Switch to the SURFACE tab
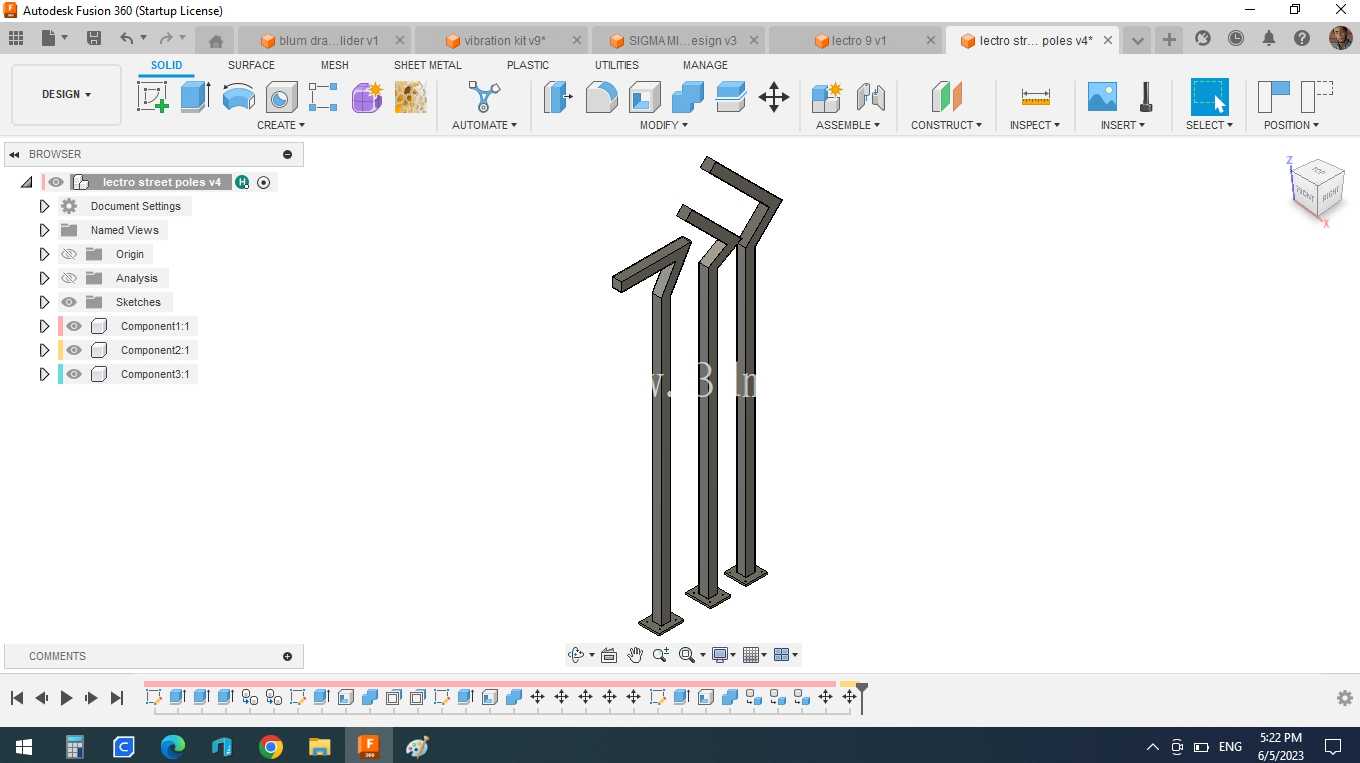This screenshot has width=1360, height=763. coord(251,65)
